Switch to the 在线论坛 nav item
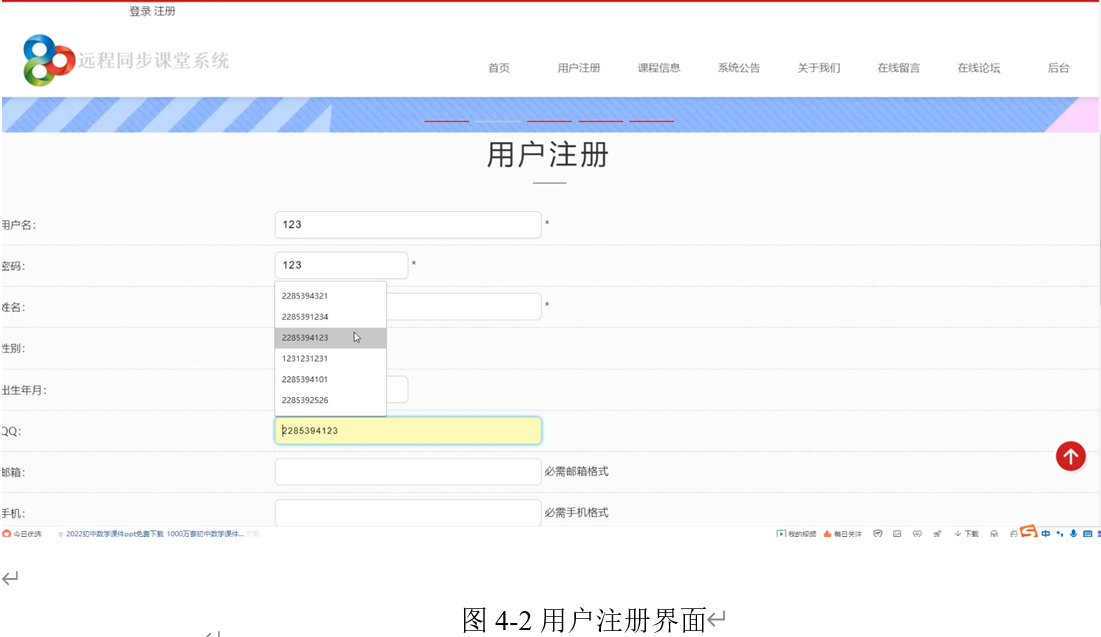 978,68
